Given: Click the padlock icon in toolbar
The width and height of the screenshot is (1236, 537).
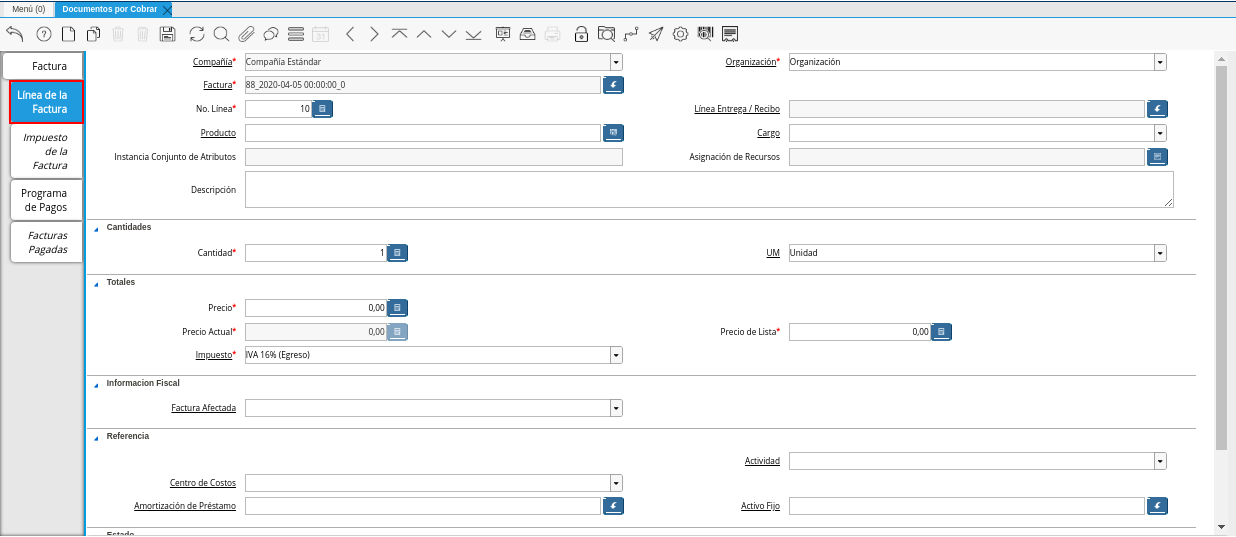Looking at the screenshot, I should coord(581,34).
